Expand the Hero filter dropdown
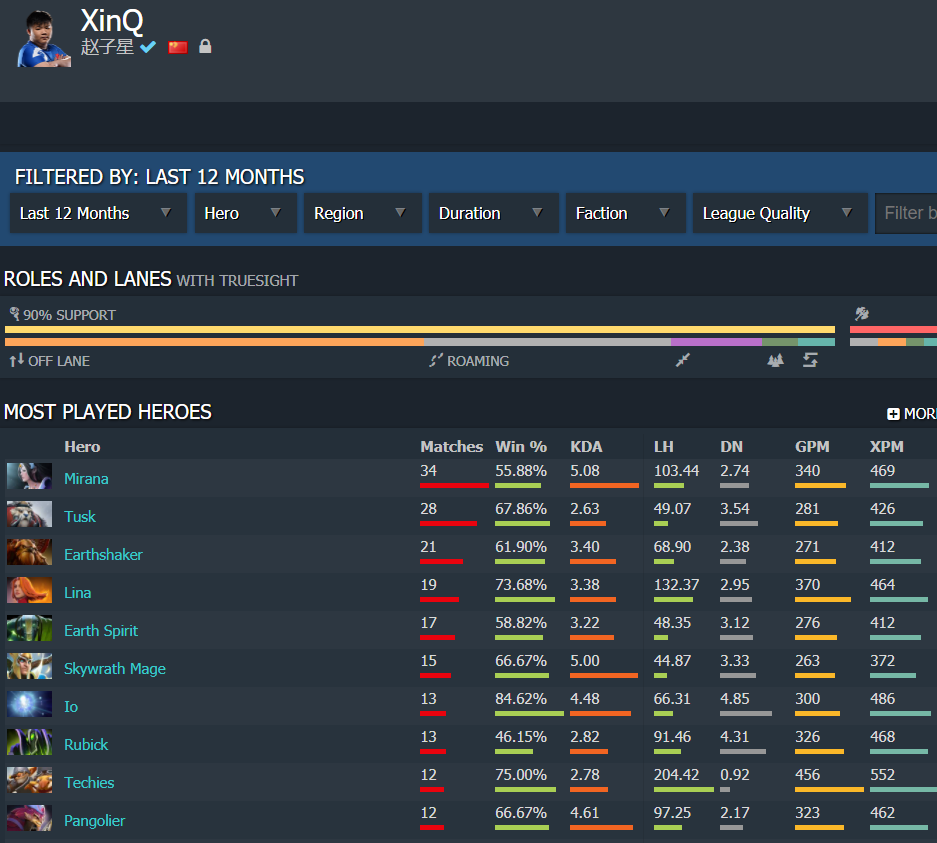The width and height of the screenshot is (937, 843). tap(245, 213)
